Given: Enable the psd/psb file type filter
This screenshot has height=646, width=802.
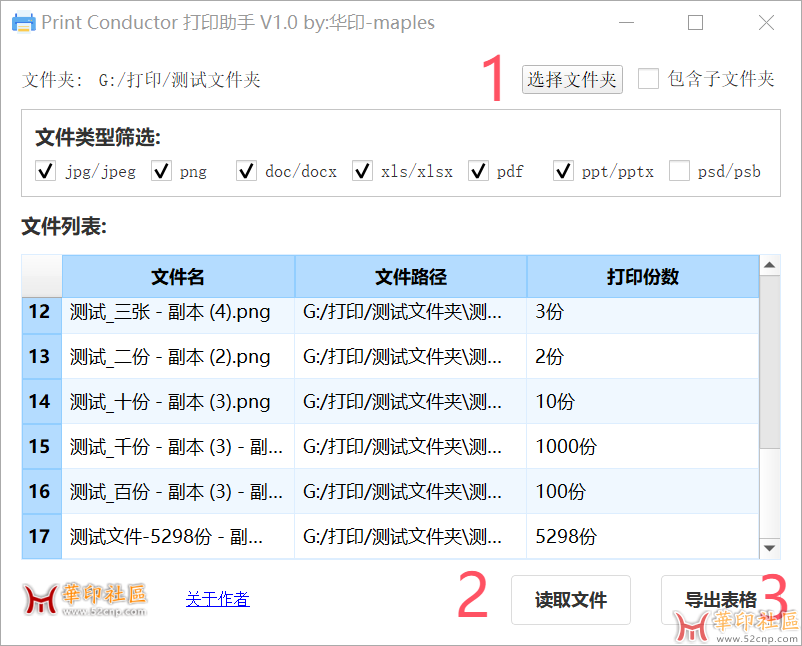Looking at the screenshot, I should point(679,171).
